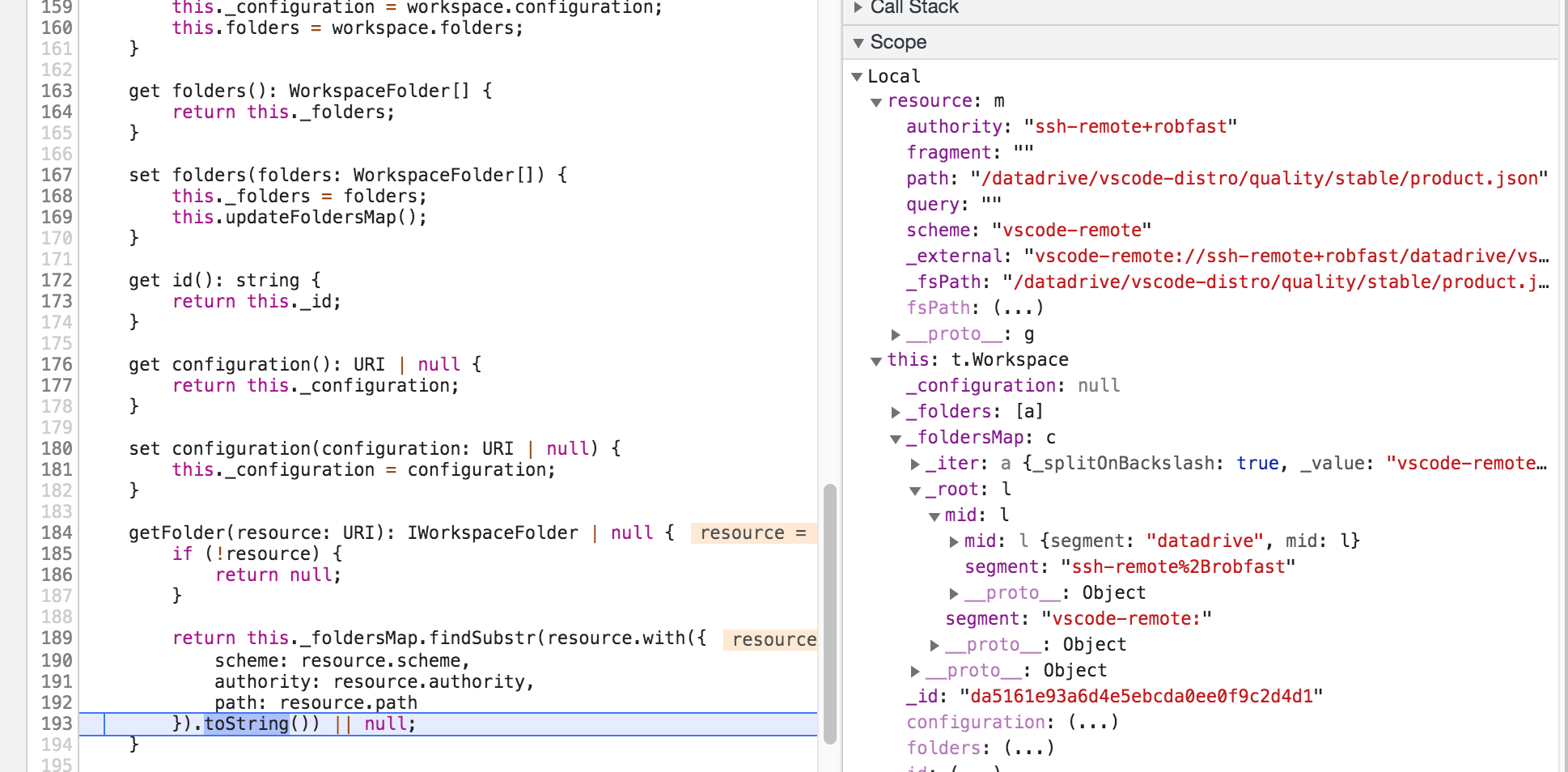Collapse the _root property

pyautogui.click(x=916, y=489)
